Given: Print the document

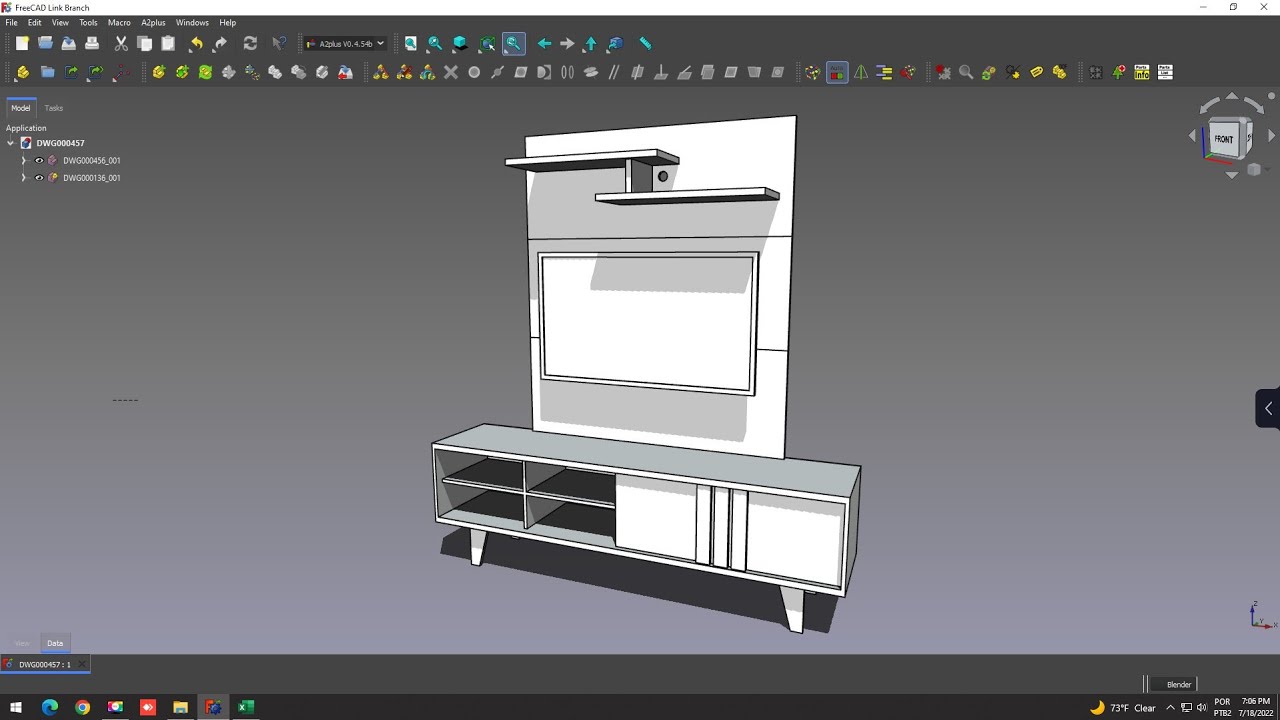Looking at the screenshot, I should pyautogui.click(x=92, y=43).
